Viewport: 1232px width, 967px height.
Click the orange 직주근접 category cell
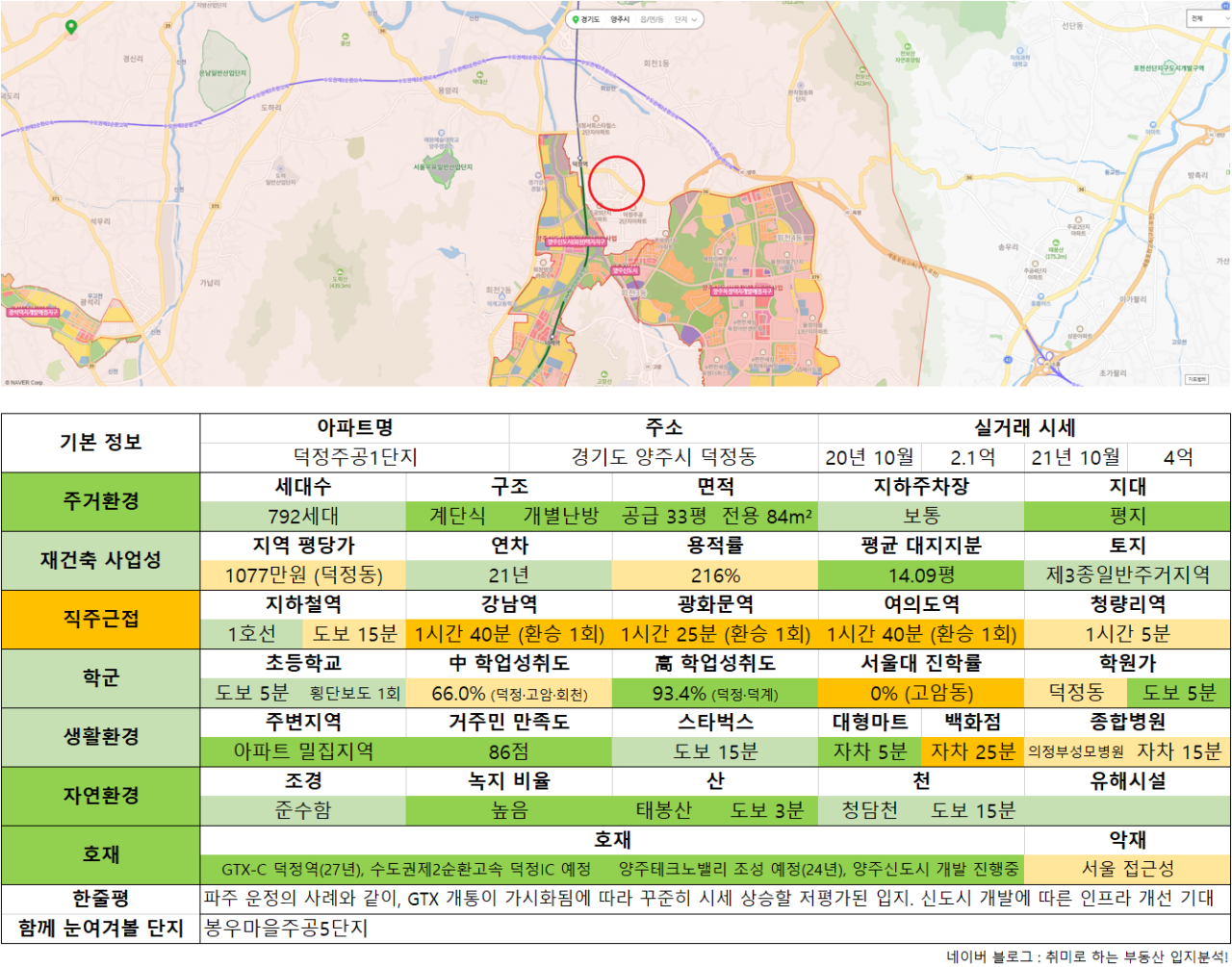(x=101, y=619)
